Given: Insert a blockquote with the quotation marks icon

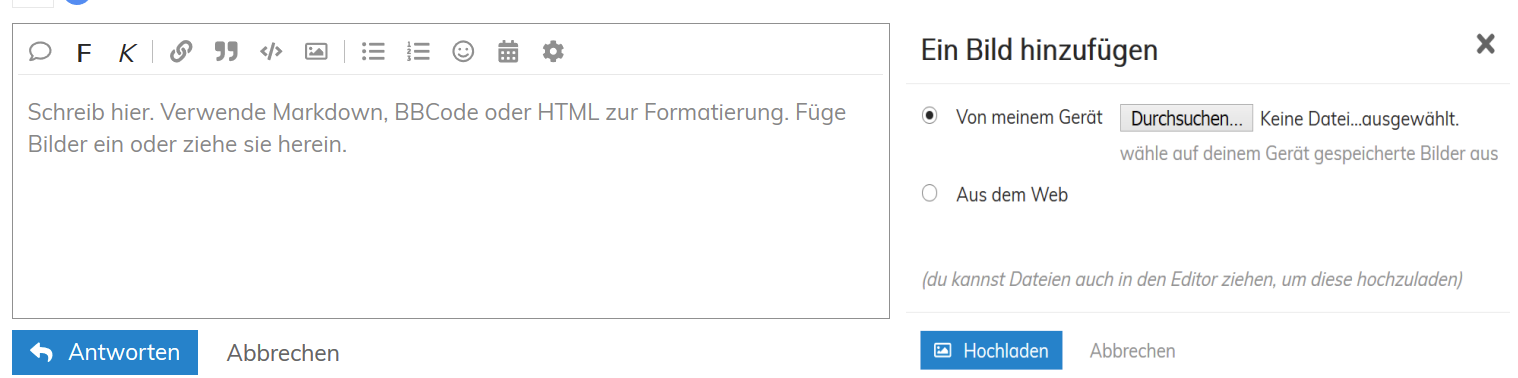Looking at the screenshot, I should (x=226, y=51).
